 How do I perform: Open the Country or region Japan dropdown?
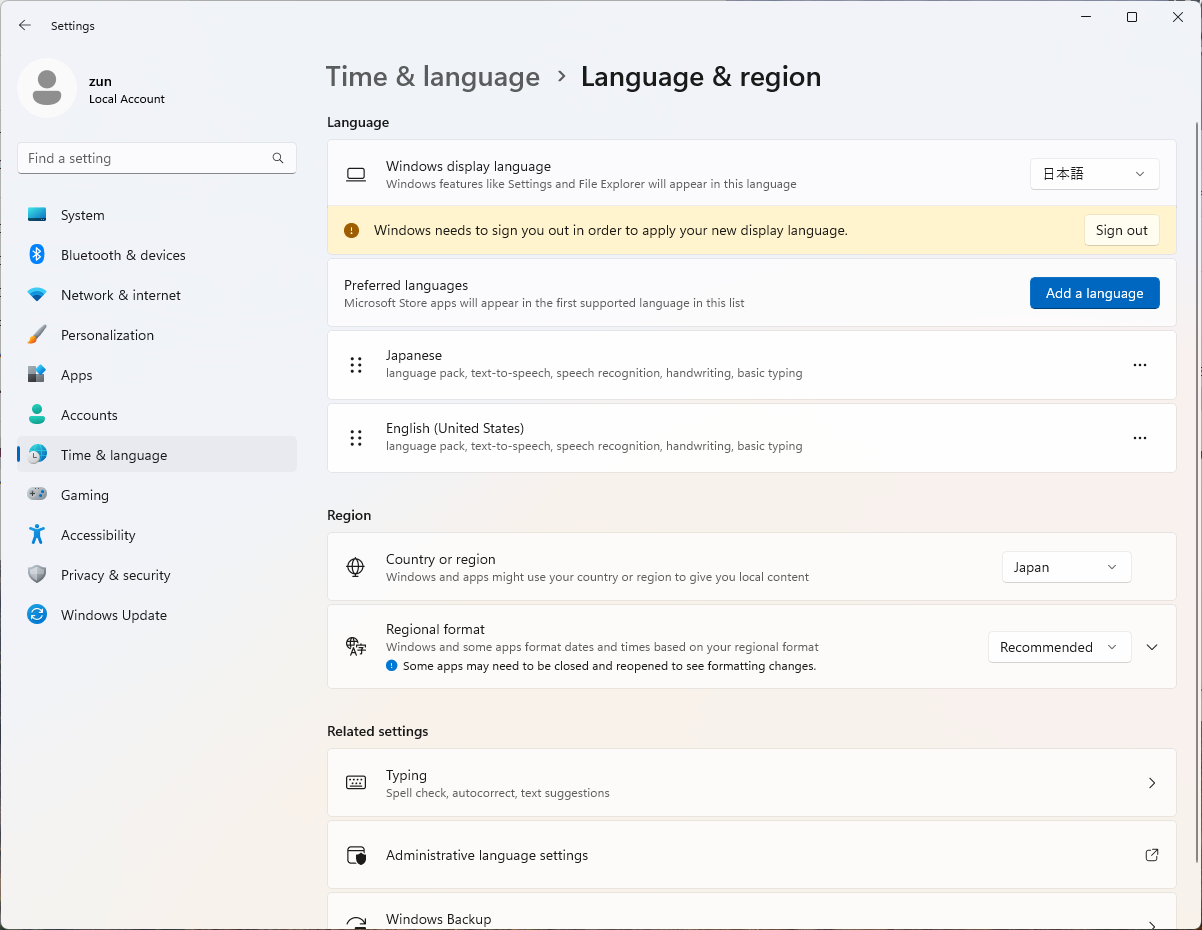point(1067,567)
